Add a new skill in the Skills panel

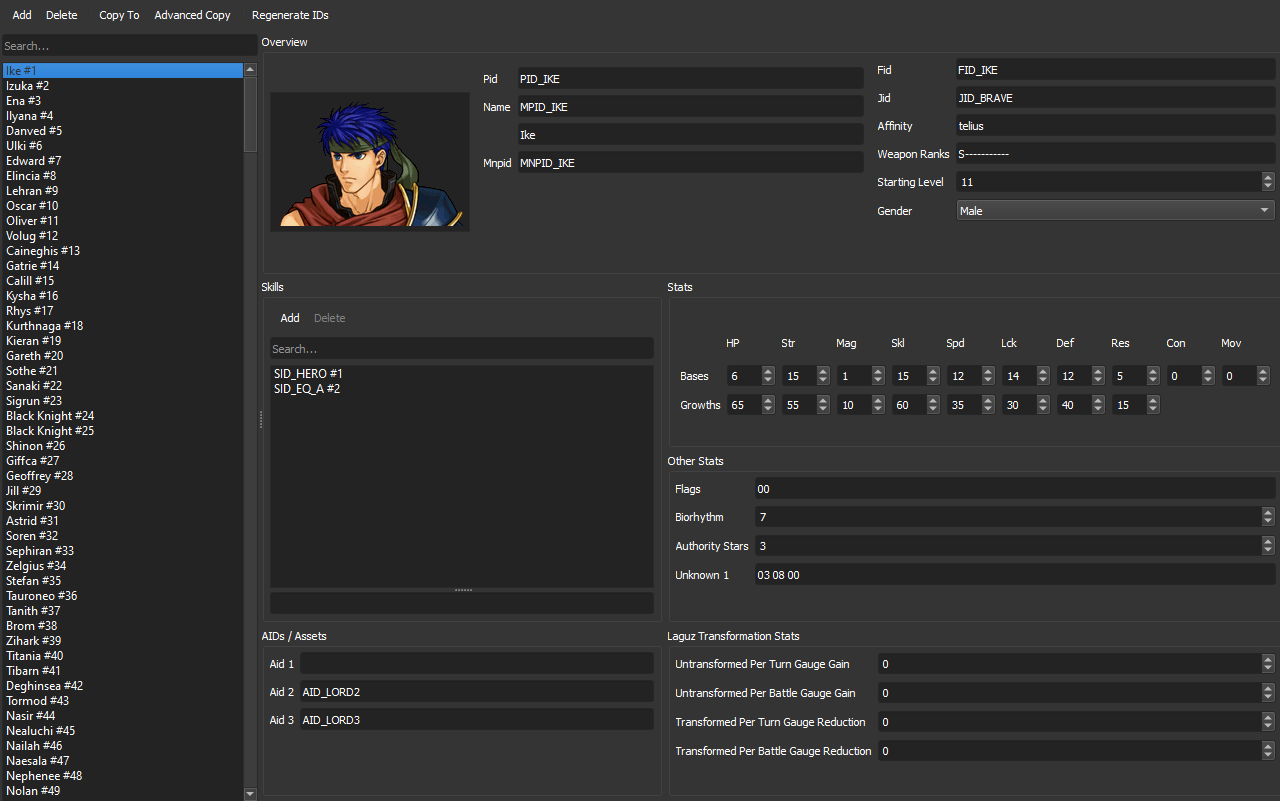pyautogui.click(x=290, y=317)
